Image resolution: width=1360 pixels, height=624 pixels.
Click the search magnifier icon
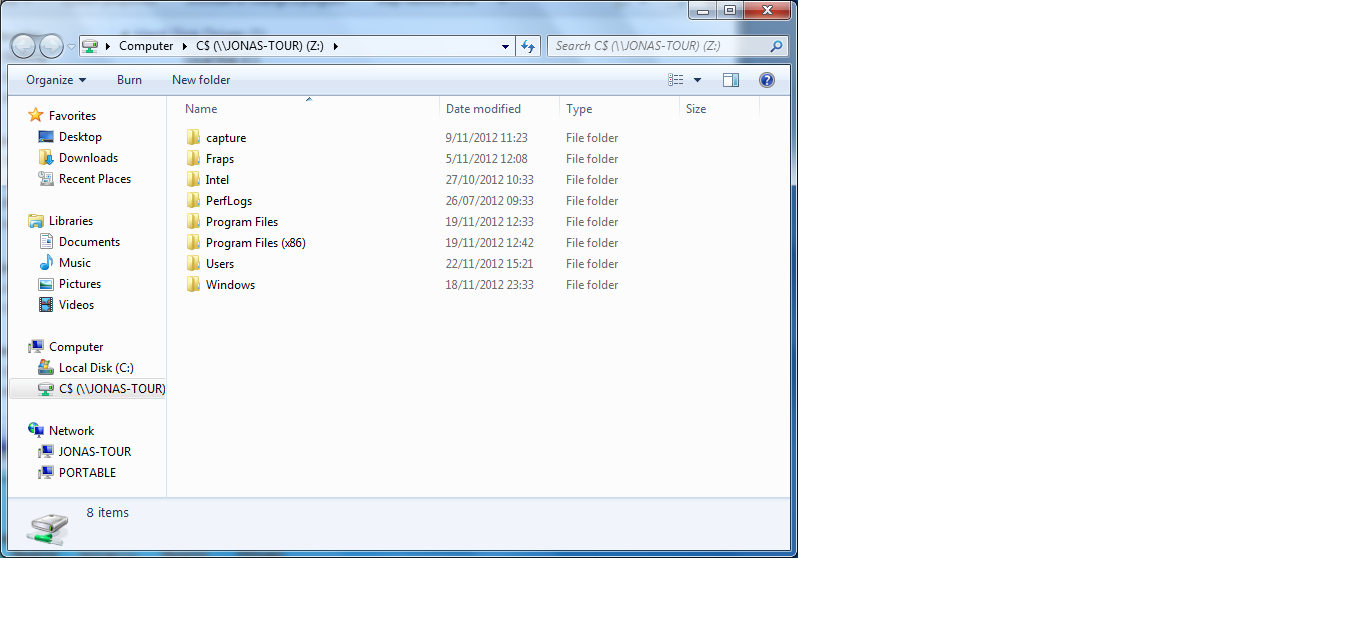click(x=776, y=46)
